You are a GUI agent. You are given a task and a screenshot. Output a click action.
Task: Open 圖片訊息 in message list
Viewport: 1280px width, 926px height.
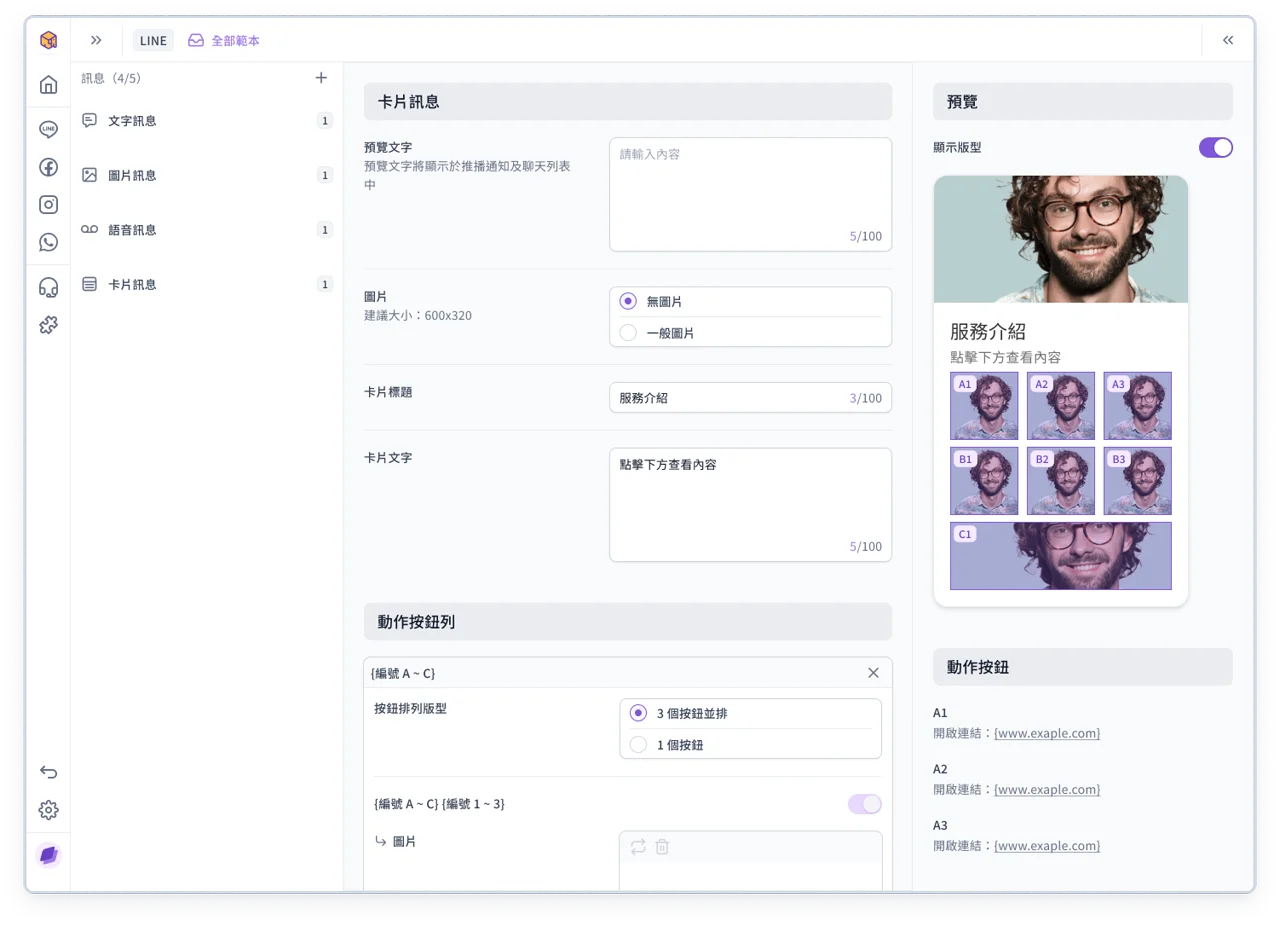[x=207, y=175]
